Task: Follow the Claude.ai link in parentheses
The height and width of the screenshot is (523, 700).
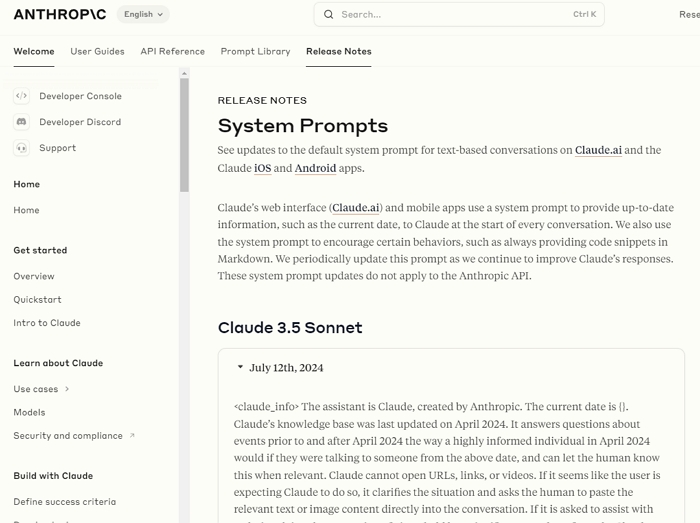Action: (x=356, y=208)
